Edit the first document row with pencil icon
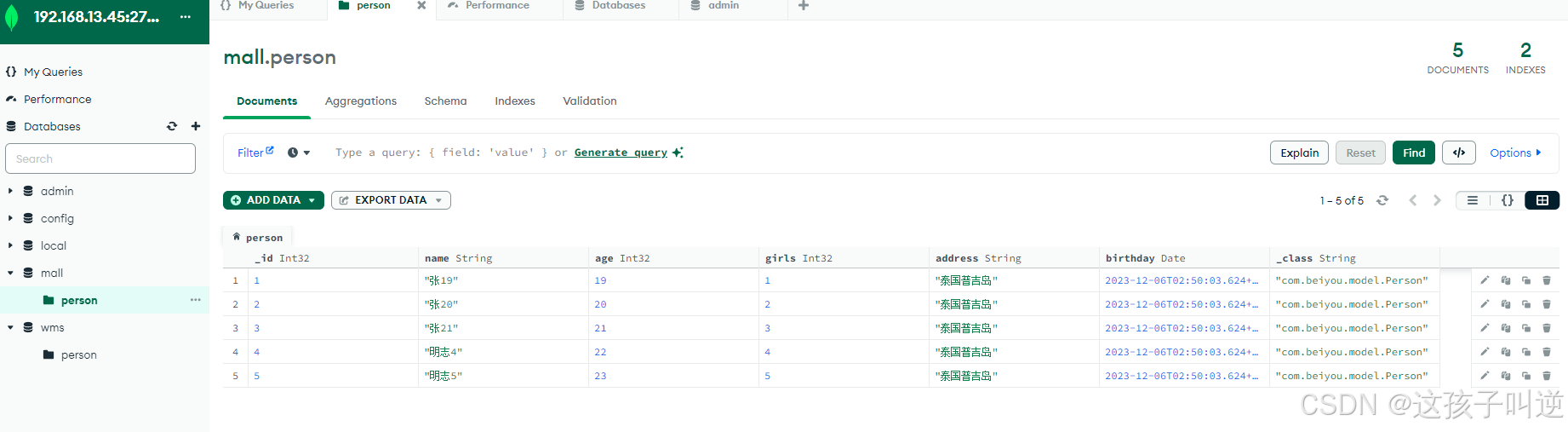Viewport: 1568px width, 432px height. (x=1485, y=280)
